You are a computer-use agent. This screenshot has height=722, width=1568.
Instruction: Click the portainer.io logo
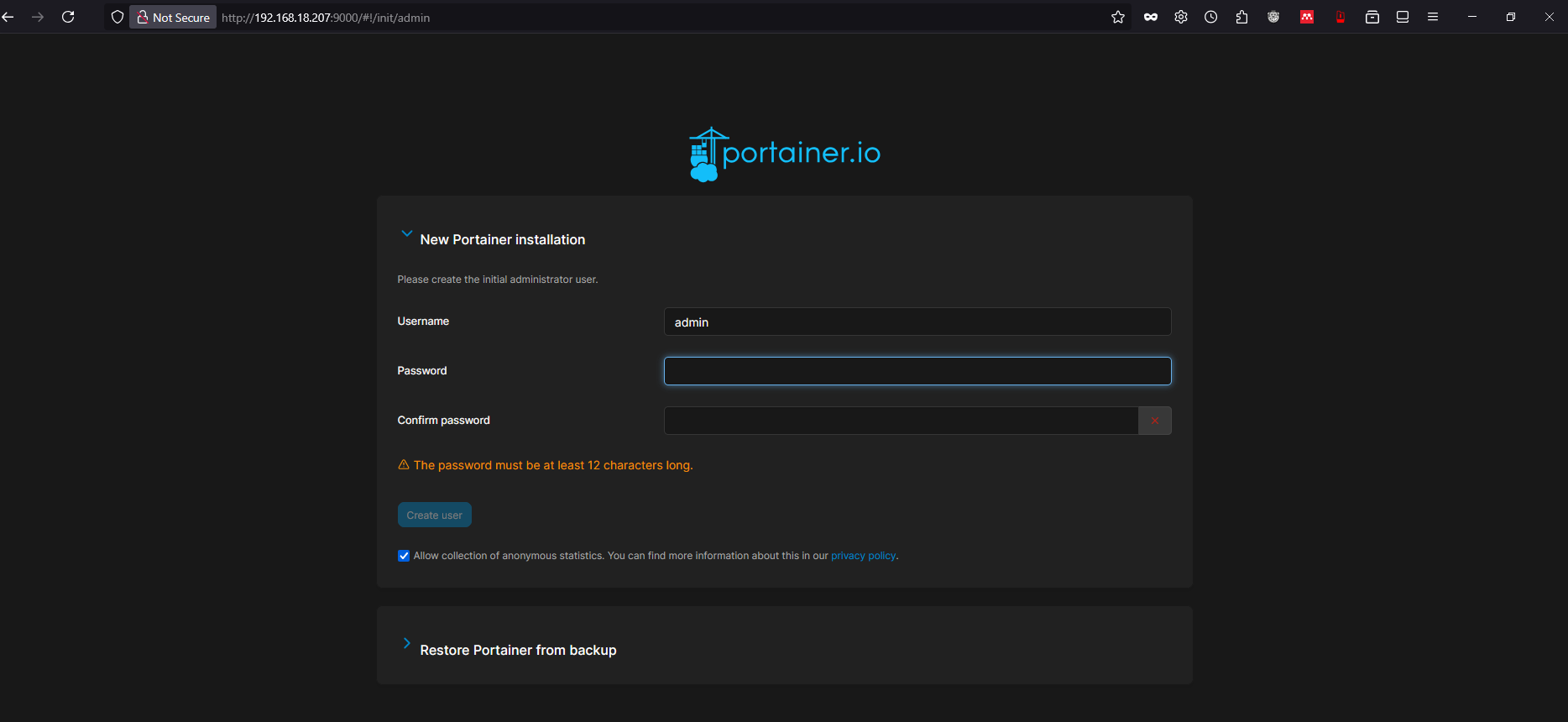pyautogui.click(x=785, y=154)
